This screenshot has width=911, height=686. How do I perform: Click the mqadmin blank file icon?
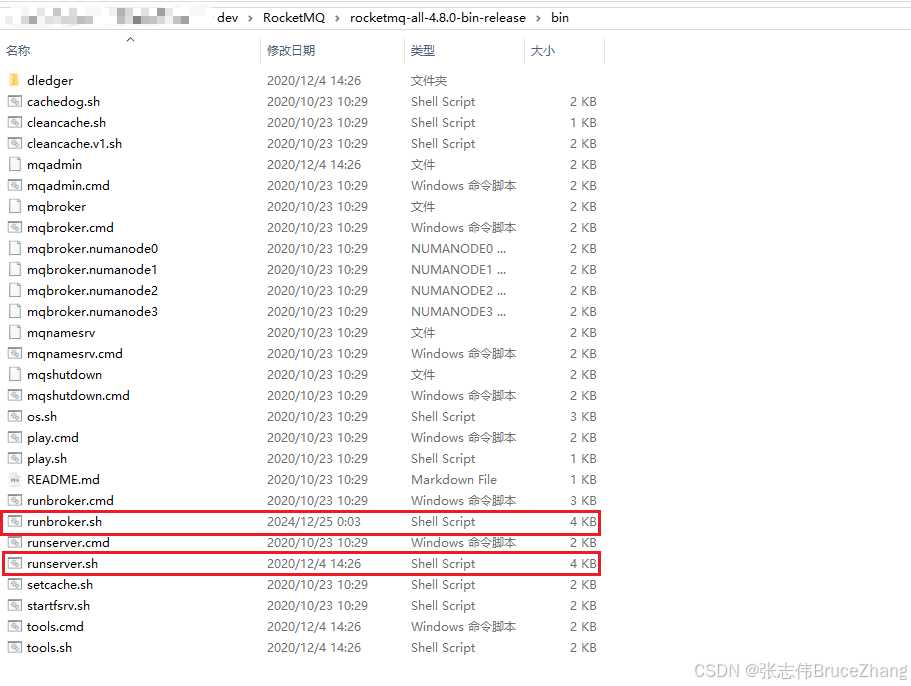tap(15, 164)
